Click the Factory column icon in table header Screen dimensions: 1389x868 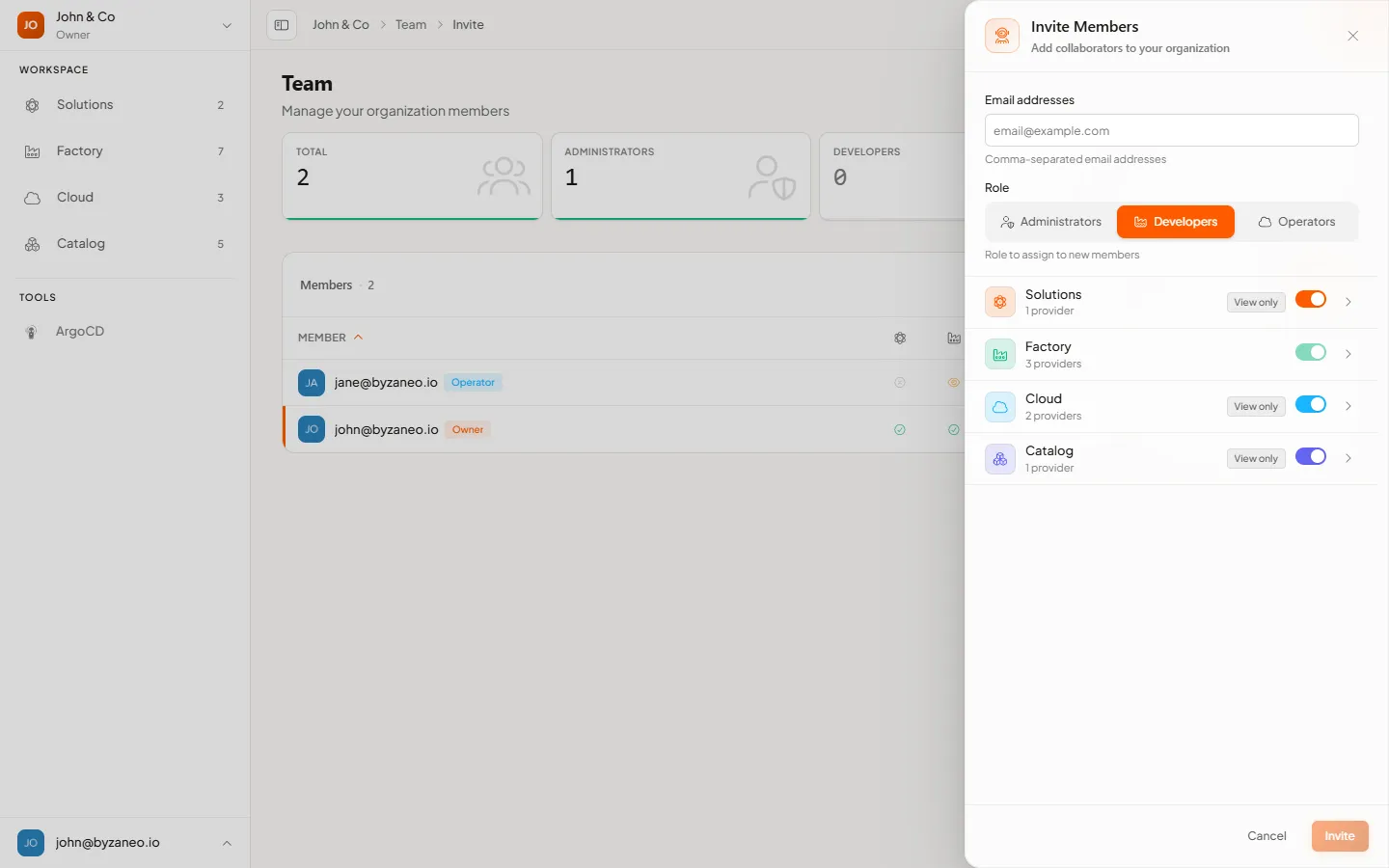tap(954, 339)
